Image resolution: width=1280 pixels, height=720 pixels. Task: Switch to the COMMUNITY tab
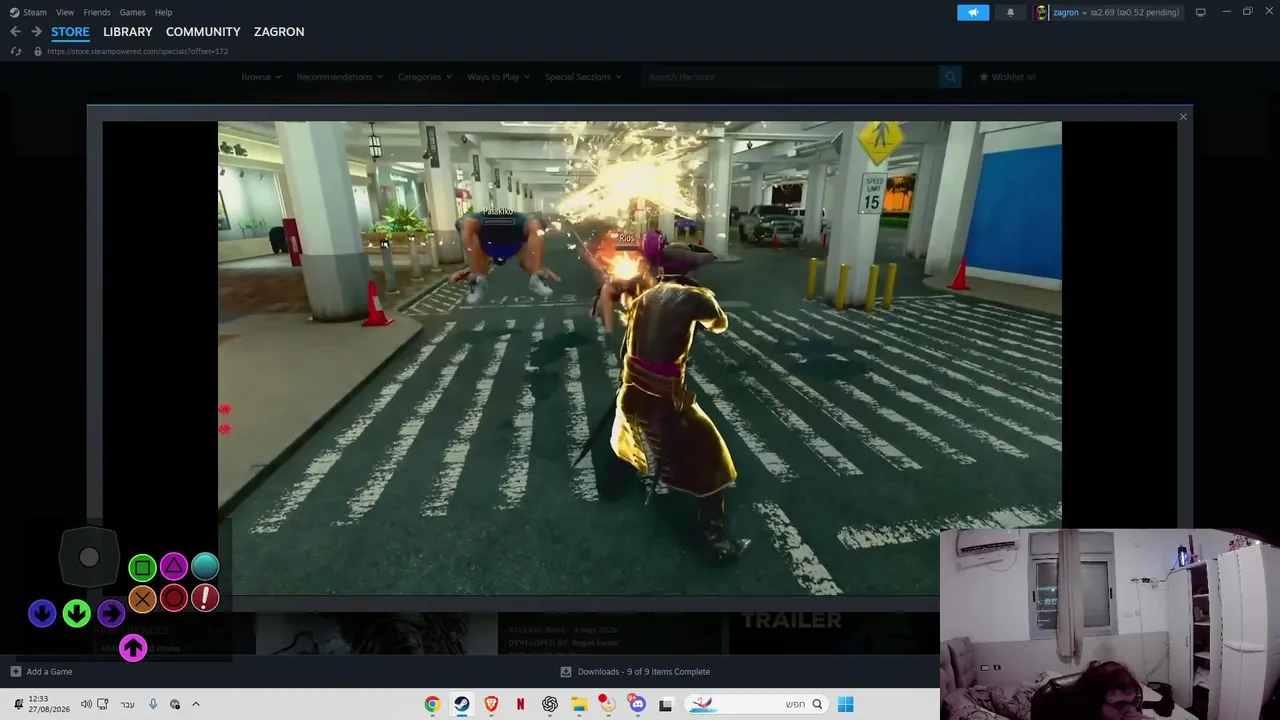pyautogui.click(x=203, y=32)
